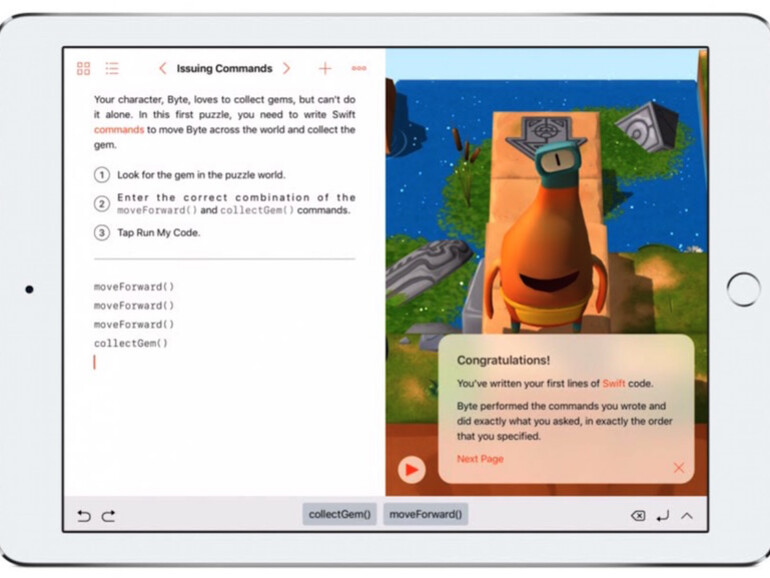770x578 pixels.
Task: Tap inline collectGem() in step 2
Action: (257, 210)
